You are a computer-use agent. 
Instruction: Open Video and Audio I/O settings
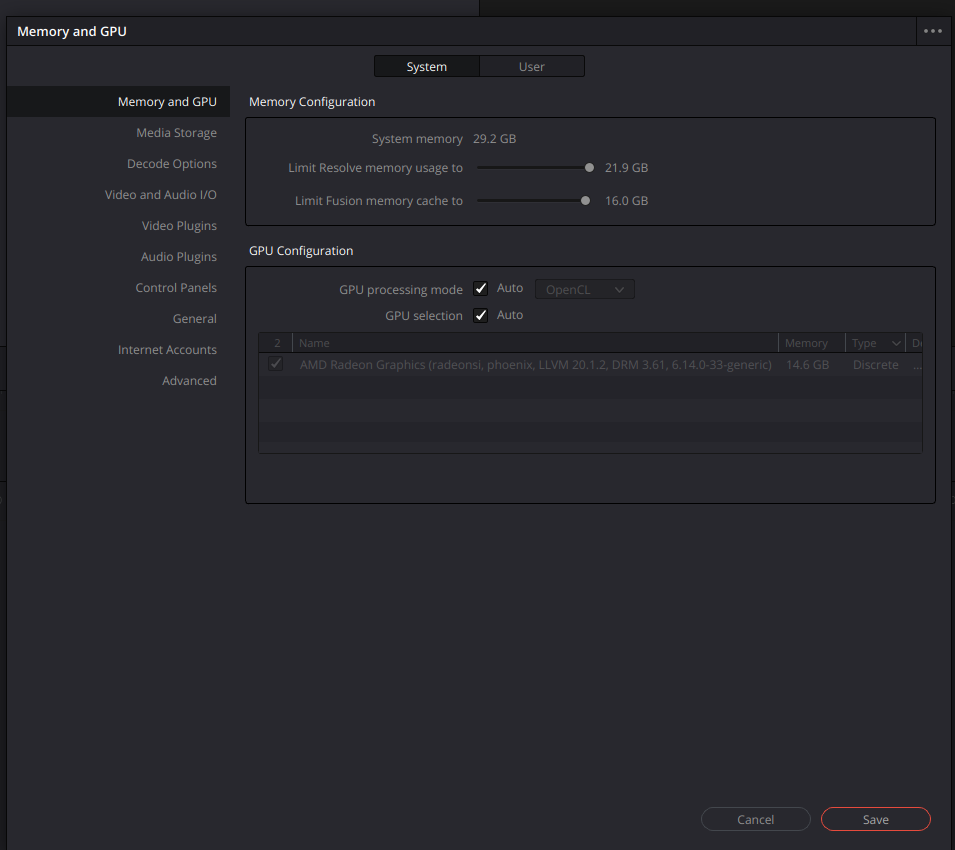click(160, 195)
